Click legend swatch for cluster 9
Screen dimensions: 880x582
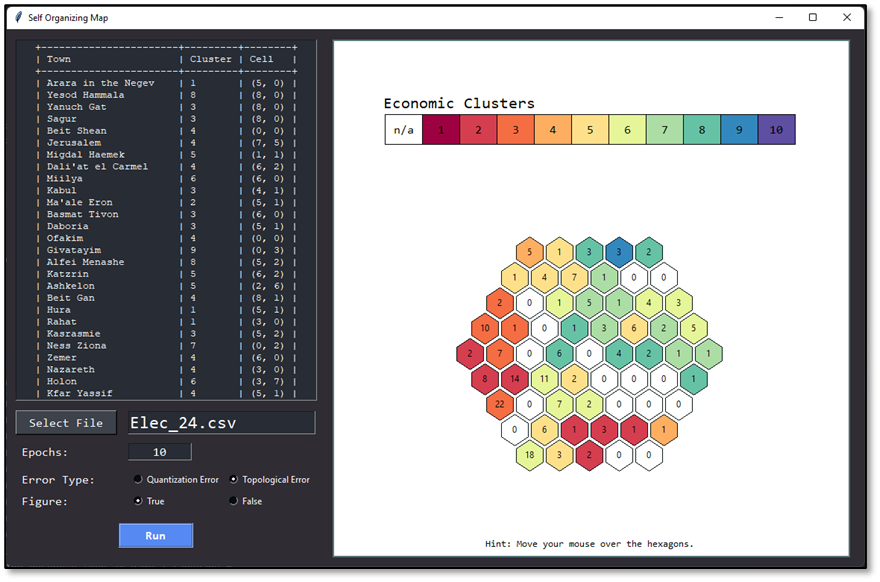[x=739, y=130]
